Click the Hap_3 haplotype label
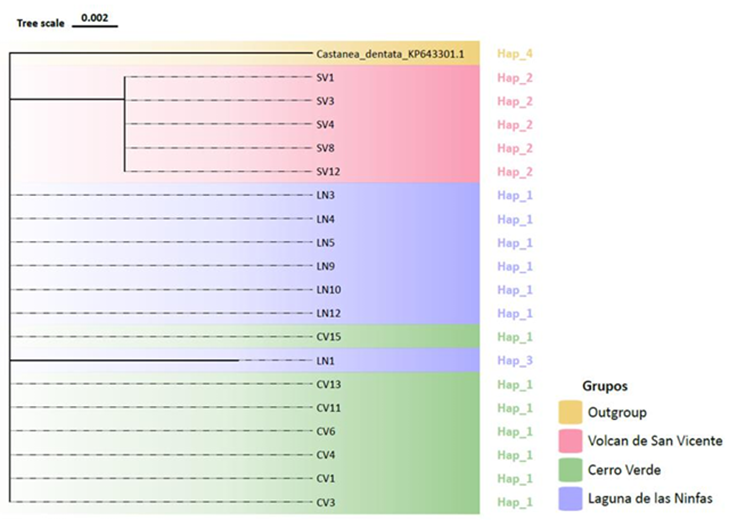 pyautogui.click(x=515, y=360)
